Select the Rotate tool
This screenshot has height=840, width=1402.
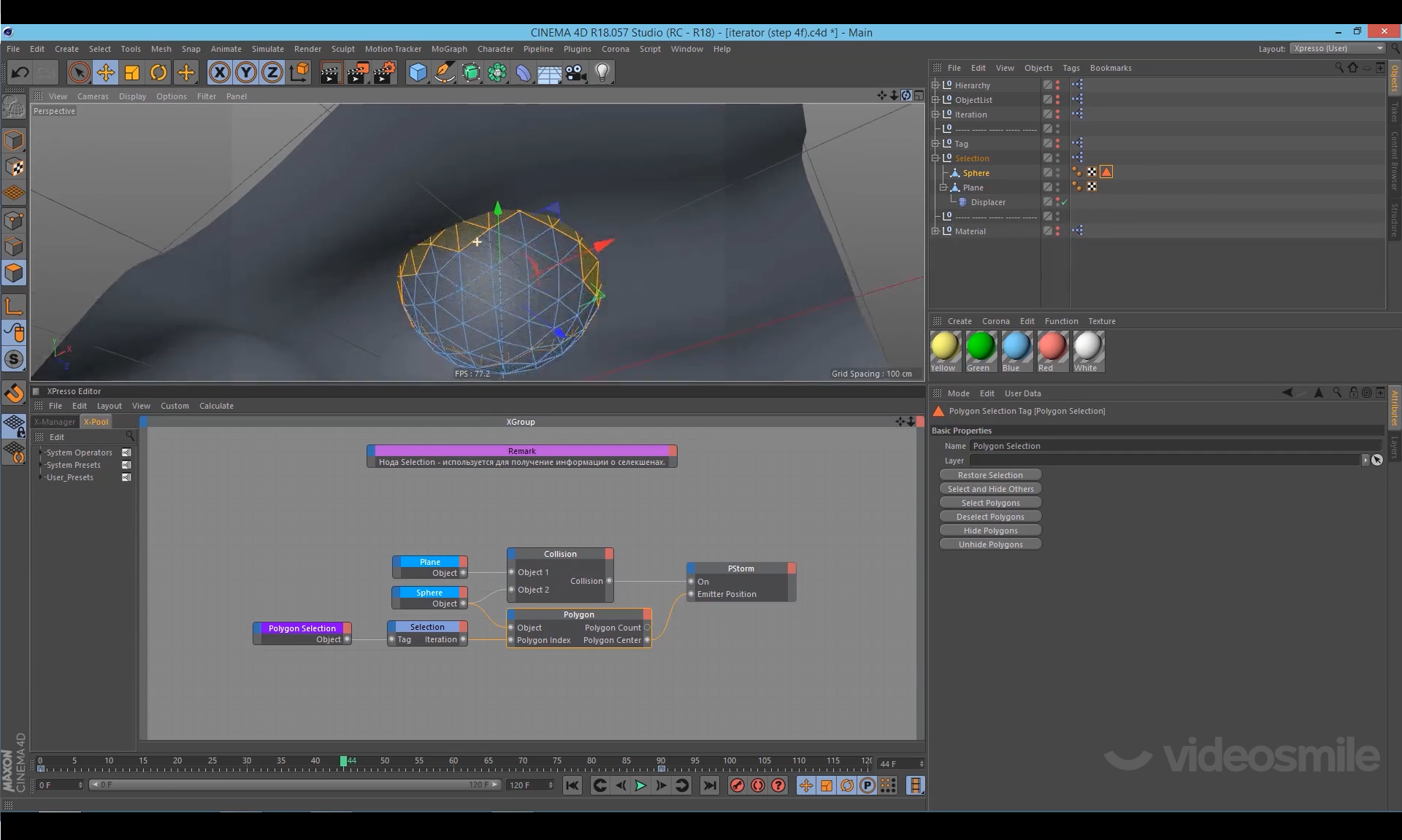[x=158, y=72]
